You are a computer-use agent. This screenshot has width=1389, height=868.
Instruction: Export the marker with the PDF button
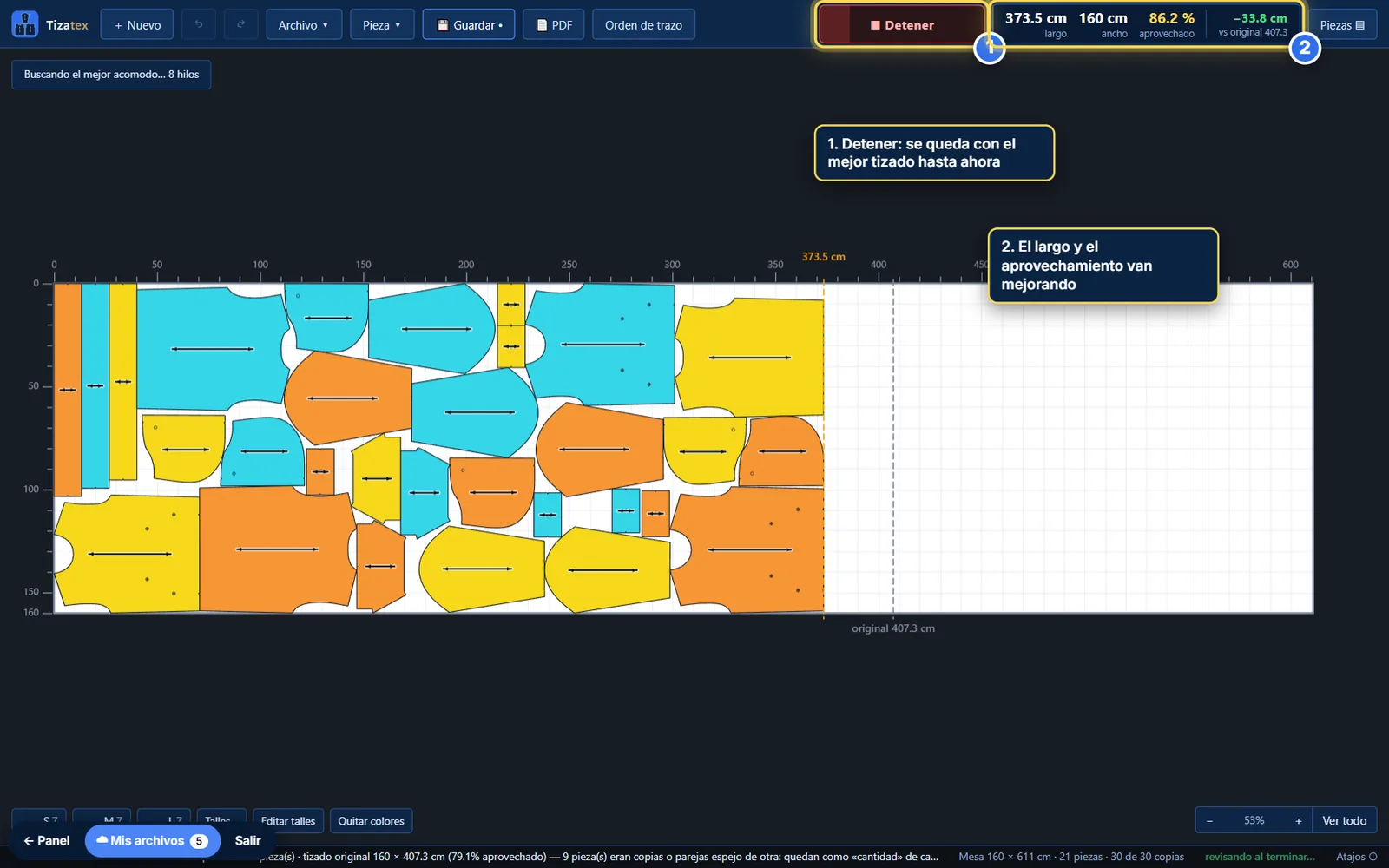[554, 24]
